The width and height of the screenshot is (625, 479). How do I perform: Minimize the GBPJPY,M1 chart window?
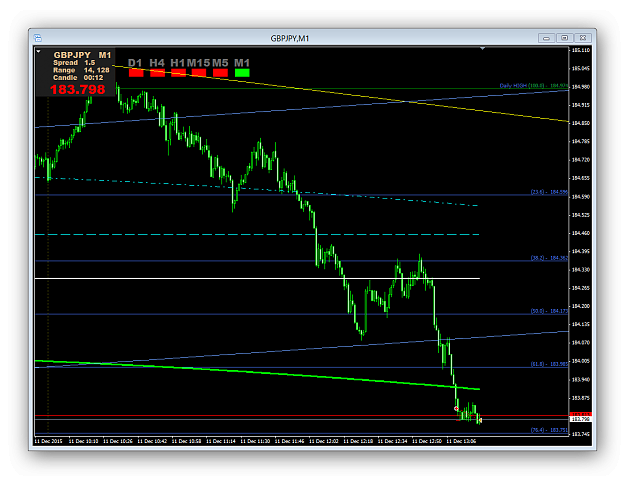[546, 38]
